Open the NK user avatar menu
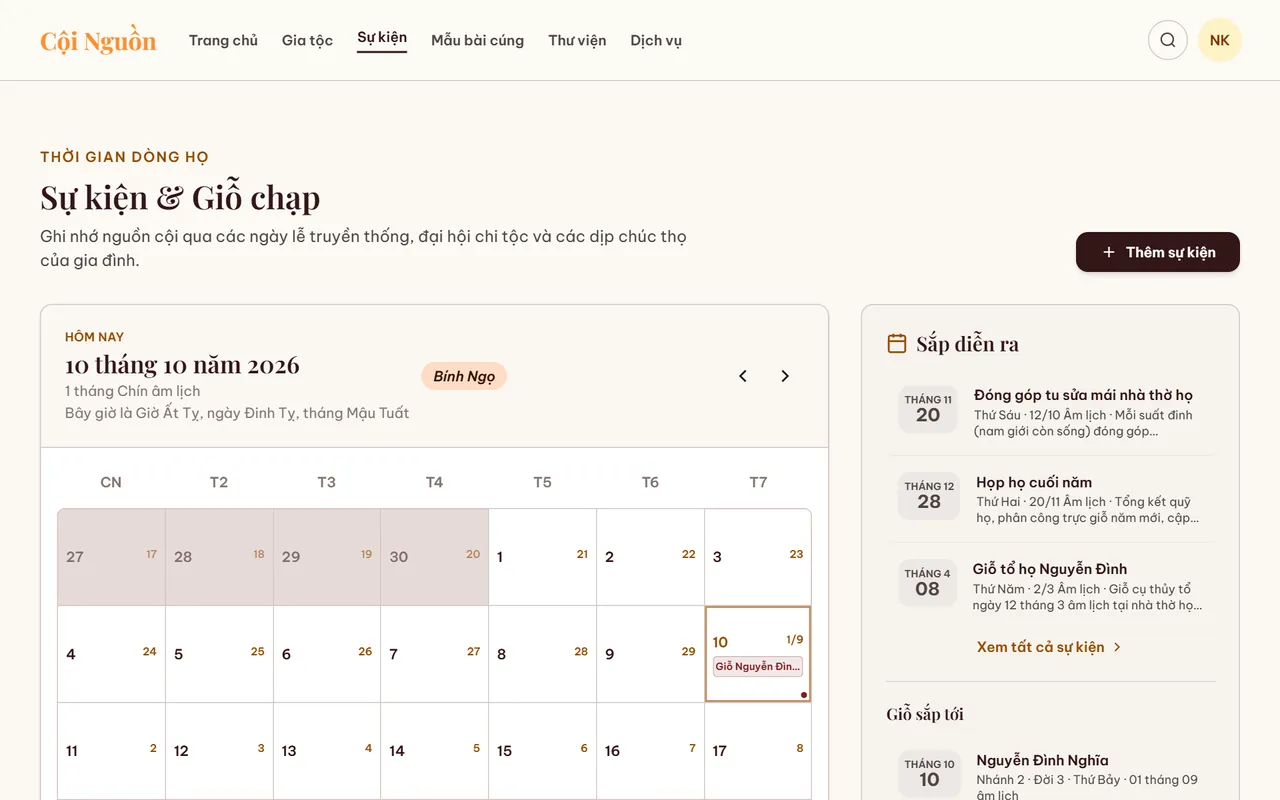This screenshot has height=800, width=1280. point(1220,40)
